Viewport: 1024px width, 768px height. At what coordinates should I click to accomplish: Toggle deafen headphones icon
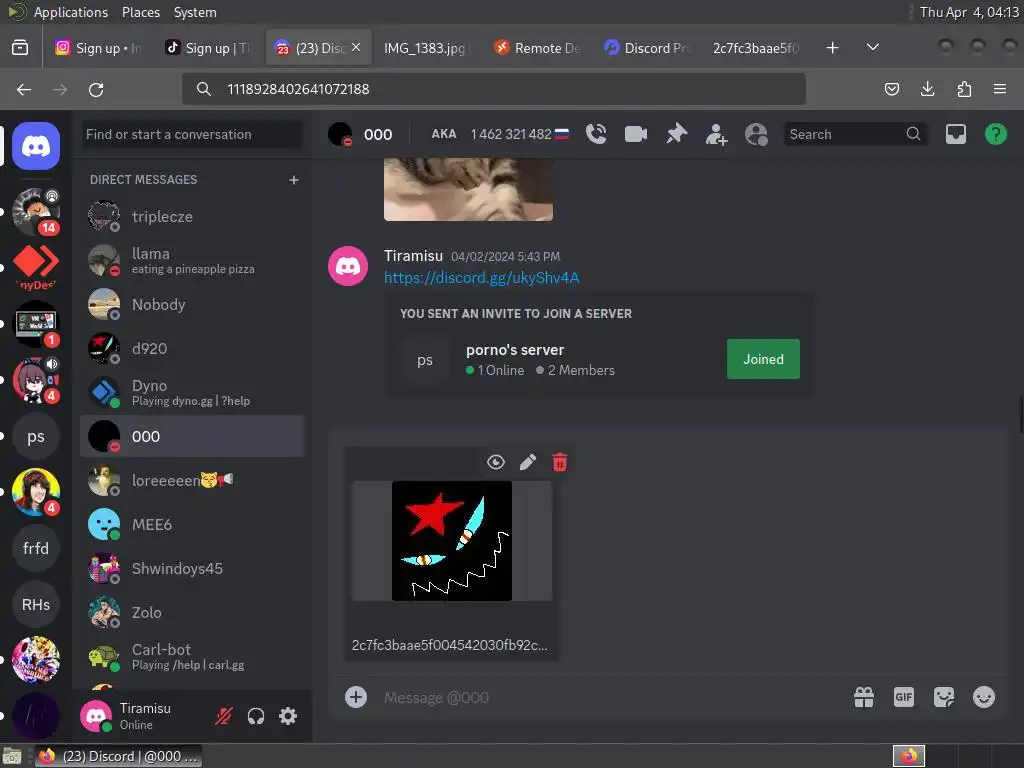click(256, 716)
